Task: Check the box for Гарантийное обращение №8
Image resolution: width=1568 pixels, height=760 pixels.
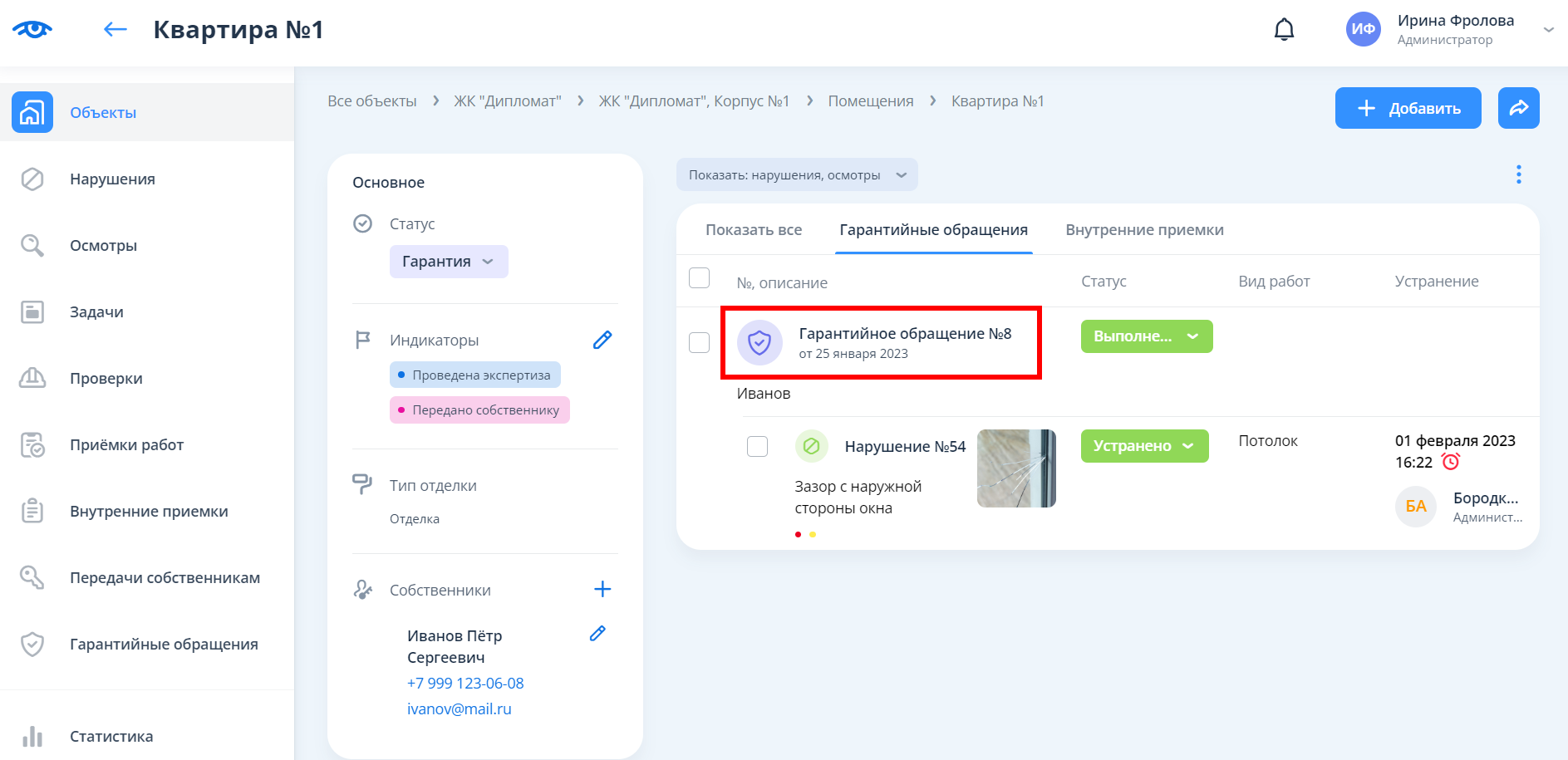Action: (699, 342)
